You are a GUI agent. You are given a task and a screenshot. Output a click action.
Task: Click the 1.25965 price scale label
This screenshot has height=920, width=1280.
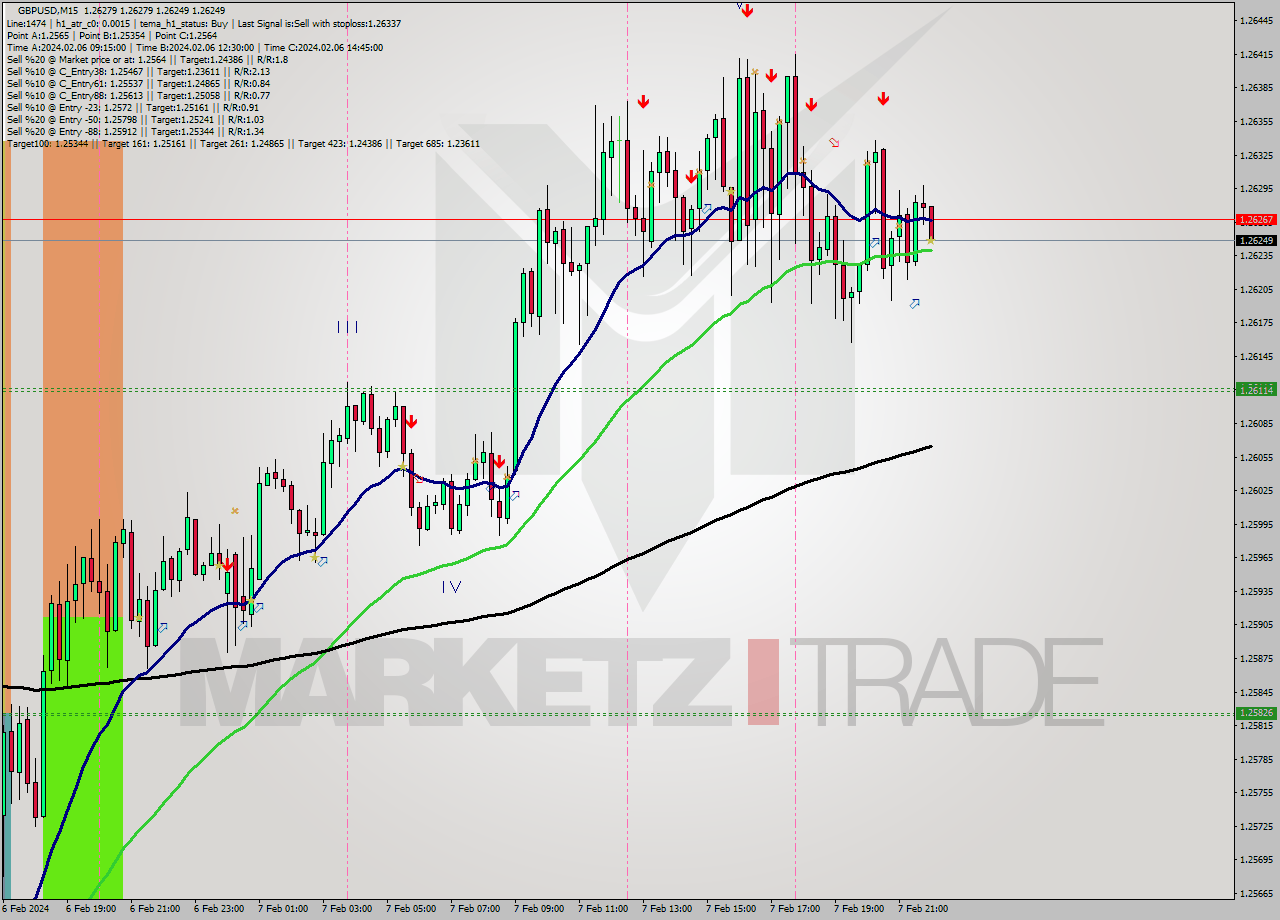1256,557
